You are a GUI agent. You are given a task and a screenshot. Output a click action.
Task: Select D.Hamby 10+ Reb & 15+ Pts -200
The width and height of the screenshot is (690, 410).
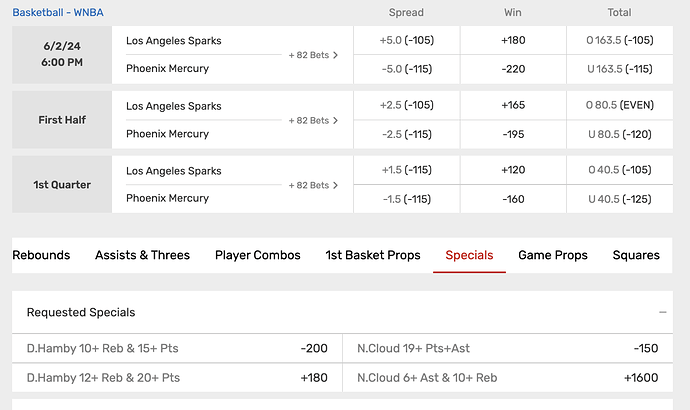(176, 349)
